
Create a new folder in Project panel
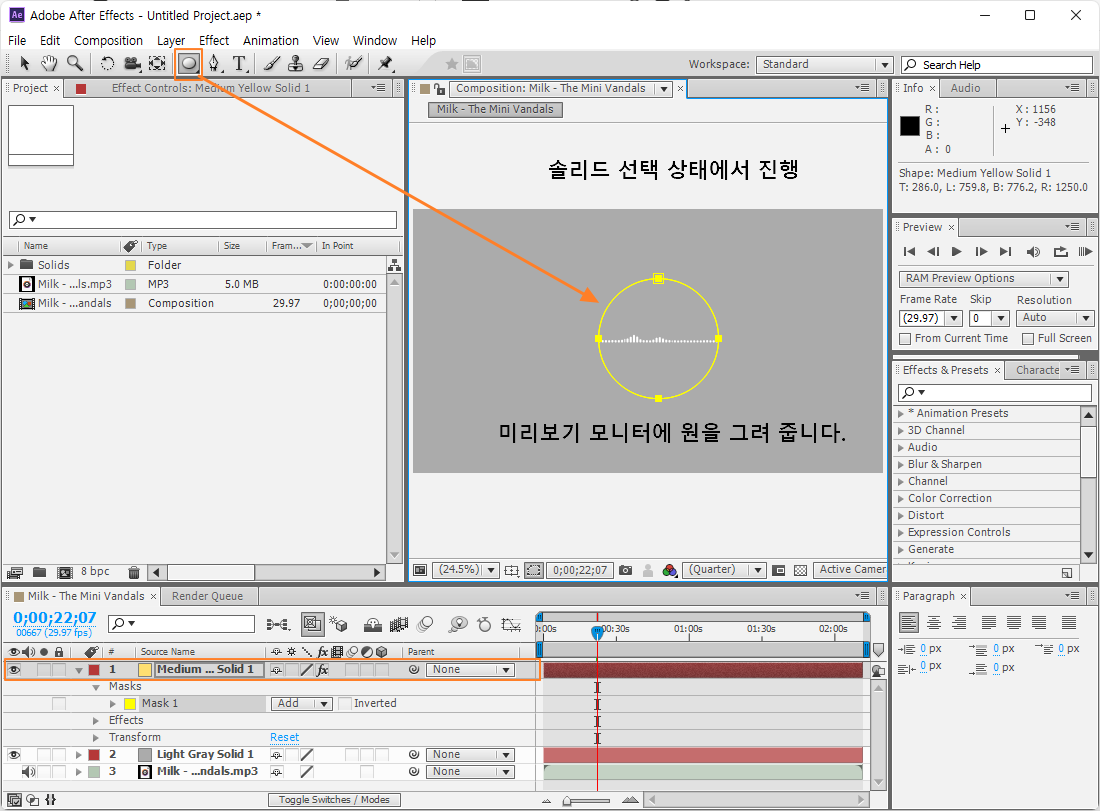coord(39,572)
